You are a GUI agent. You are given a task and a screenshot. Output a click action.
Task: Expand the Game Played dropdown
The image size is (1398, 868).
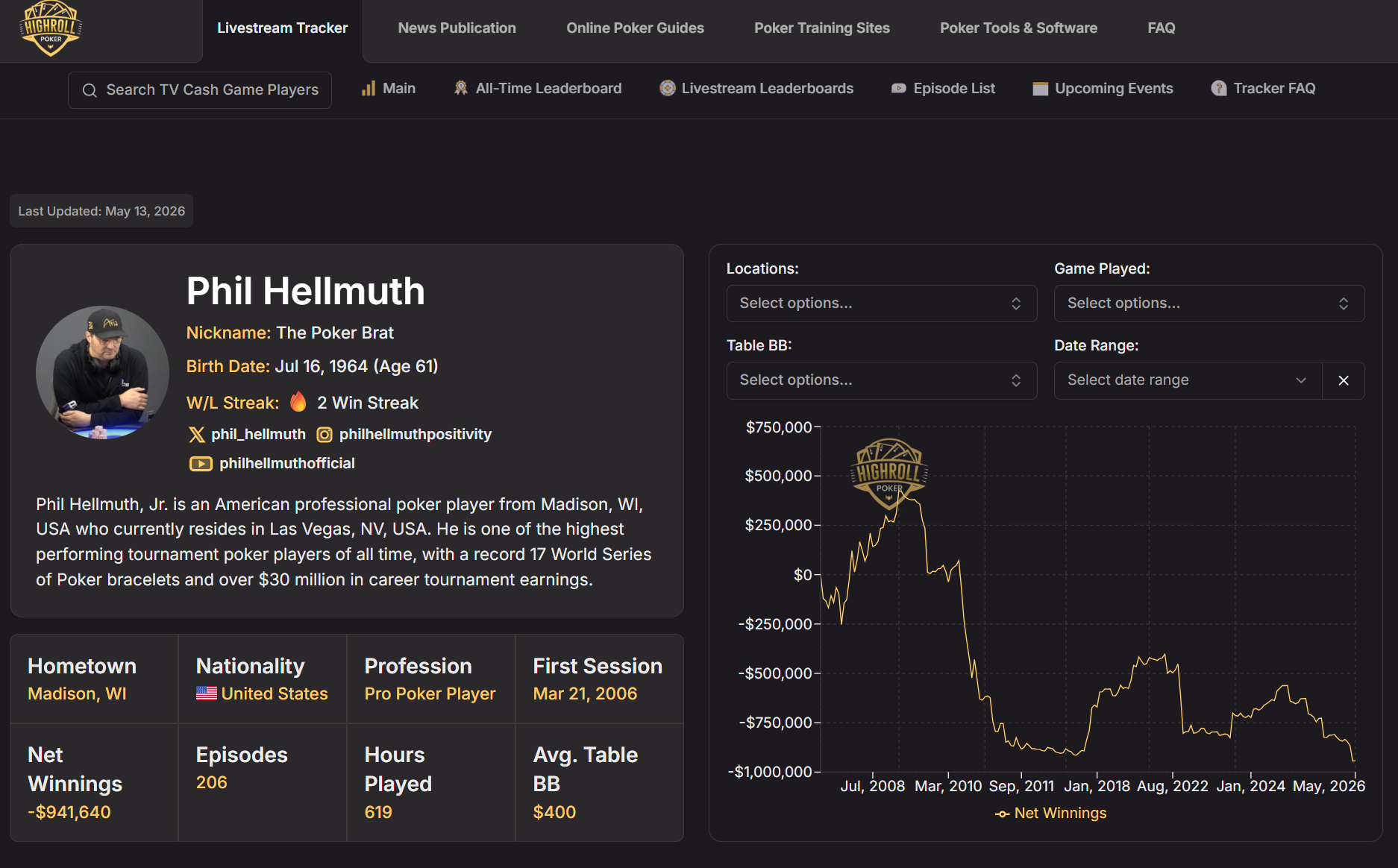click(1209, 304)
